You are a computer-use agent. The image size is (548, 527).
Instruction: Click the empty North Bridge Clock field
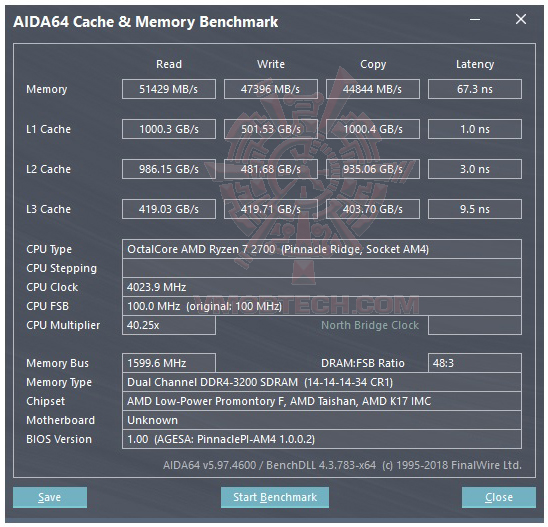tap(475, 325)
